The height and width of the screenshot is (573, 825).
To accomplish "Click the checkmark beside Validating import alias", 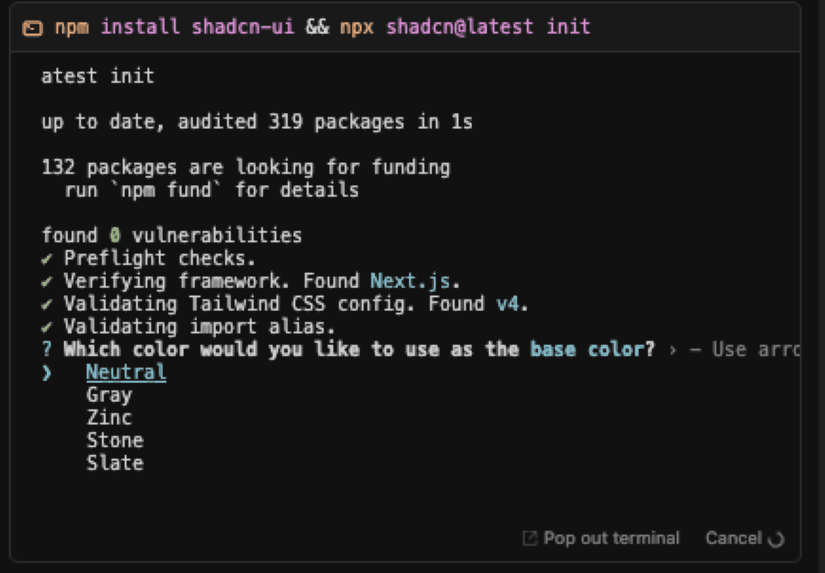I will click(x=47, y=327).
